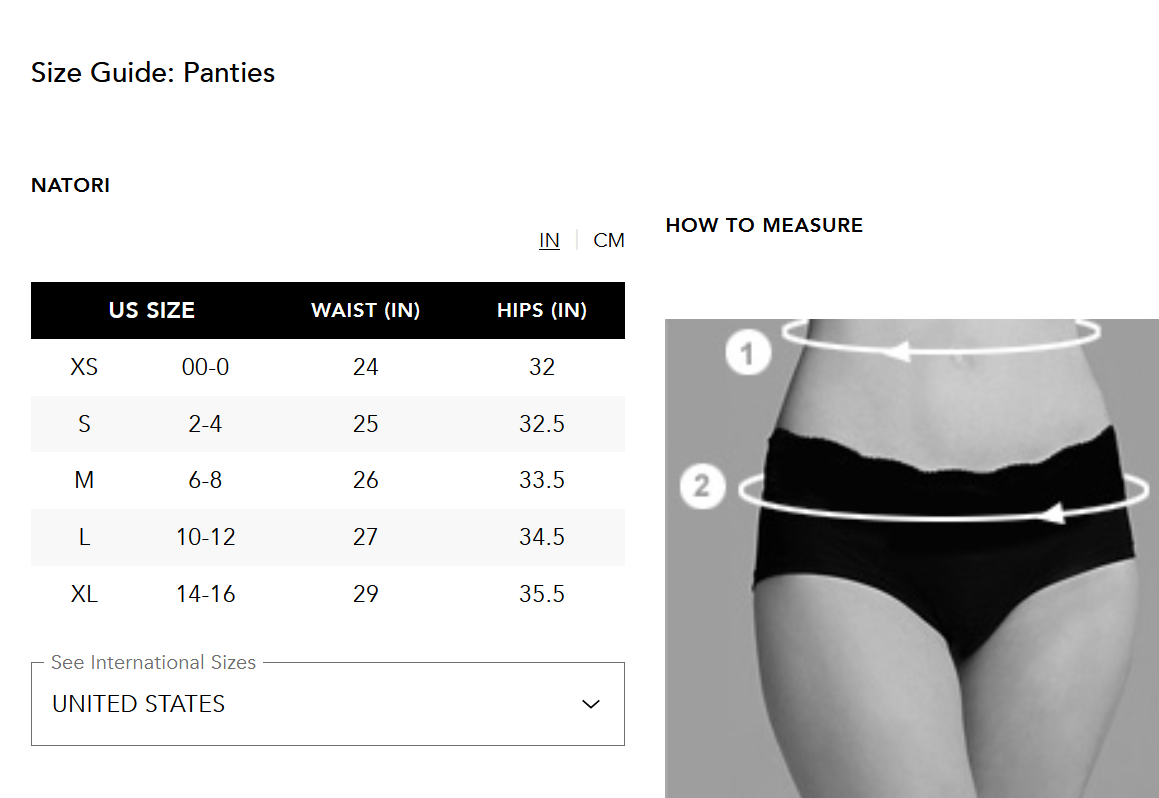Select the XS size label
Image resolution: width=1159 pixels, height=798 pixels.
pos(84,368)
